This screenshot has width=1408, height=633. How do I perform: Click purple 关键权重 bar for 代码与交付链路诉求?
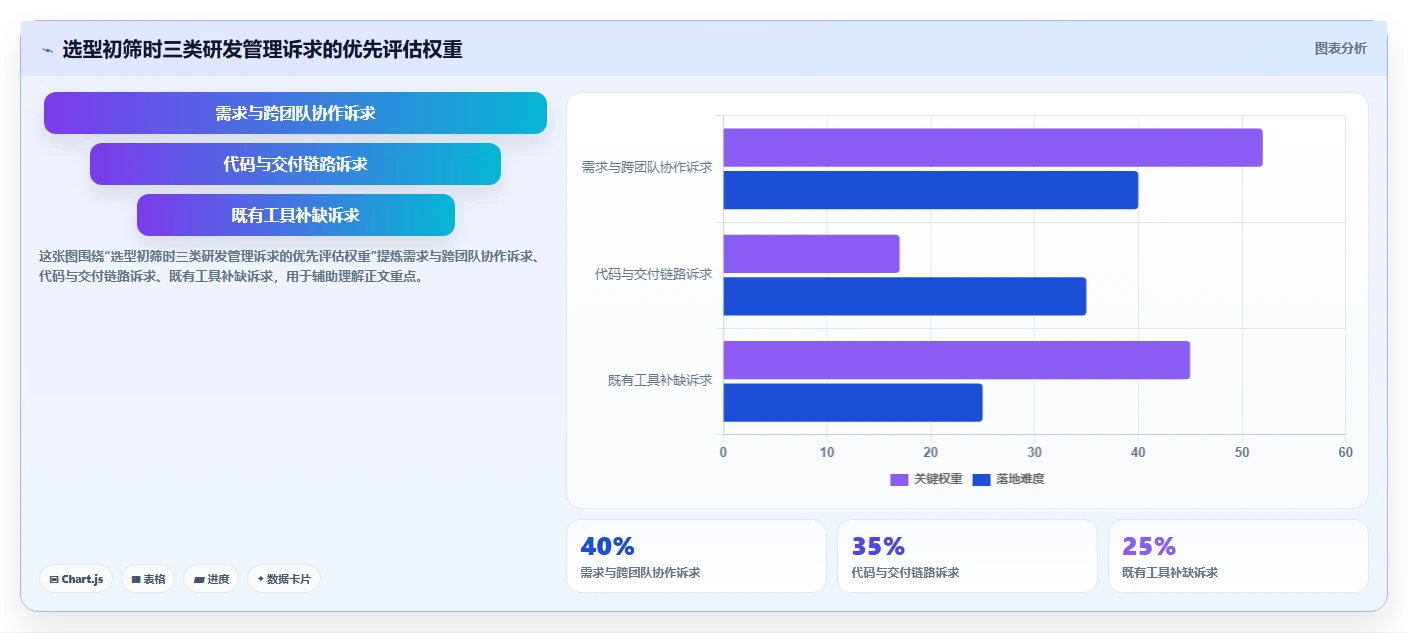point(811,254)
